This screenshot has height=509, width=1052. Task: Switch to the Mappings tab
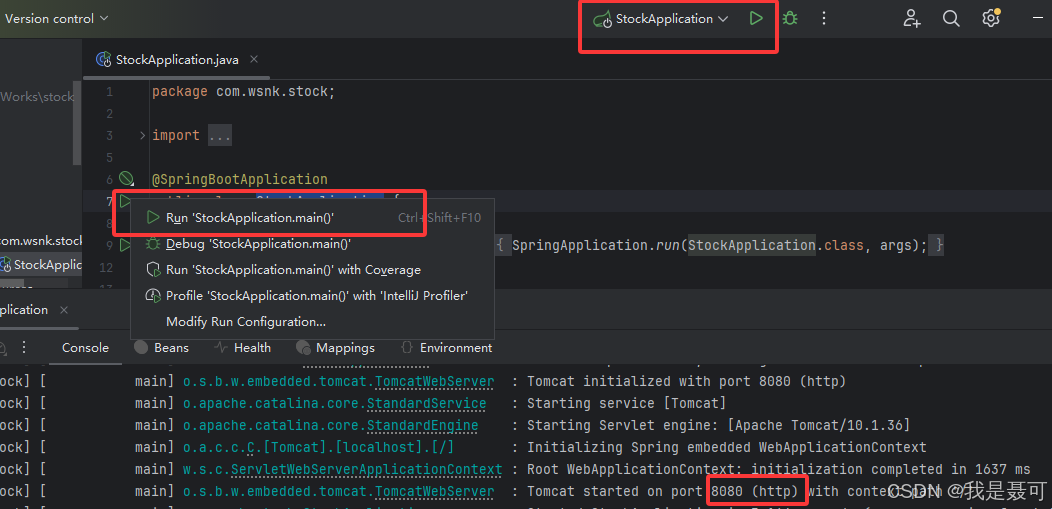point(335,347)
